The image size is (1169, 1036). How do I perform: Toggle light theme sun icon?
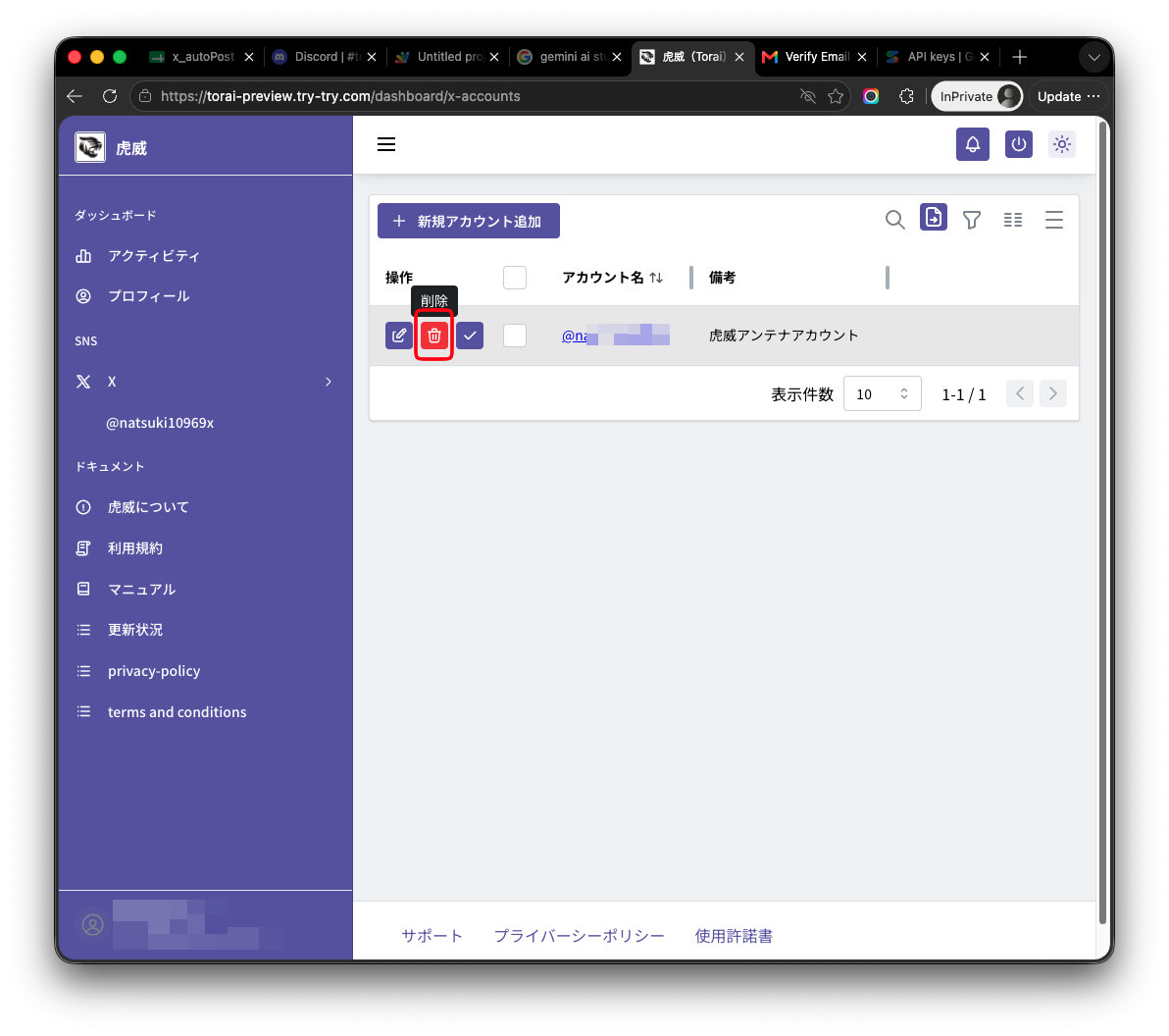[1062, 144]
